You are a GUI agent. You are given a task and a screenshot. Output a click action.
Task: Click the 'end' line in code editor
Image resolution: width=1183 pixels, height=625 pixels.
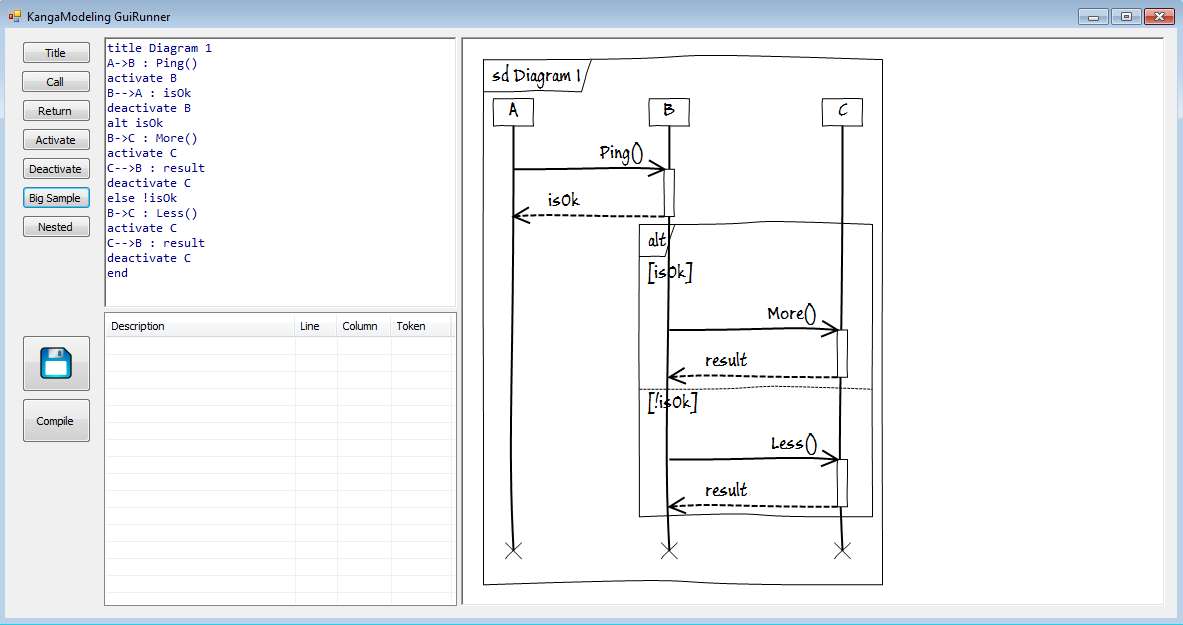[118, 273]
